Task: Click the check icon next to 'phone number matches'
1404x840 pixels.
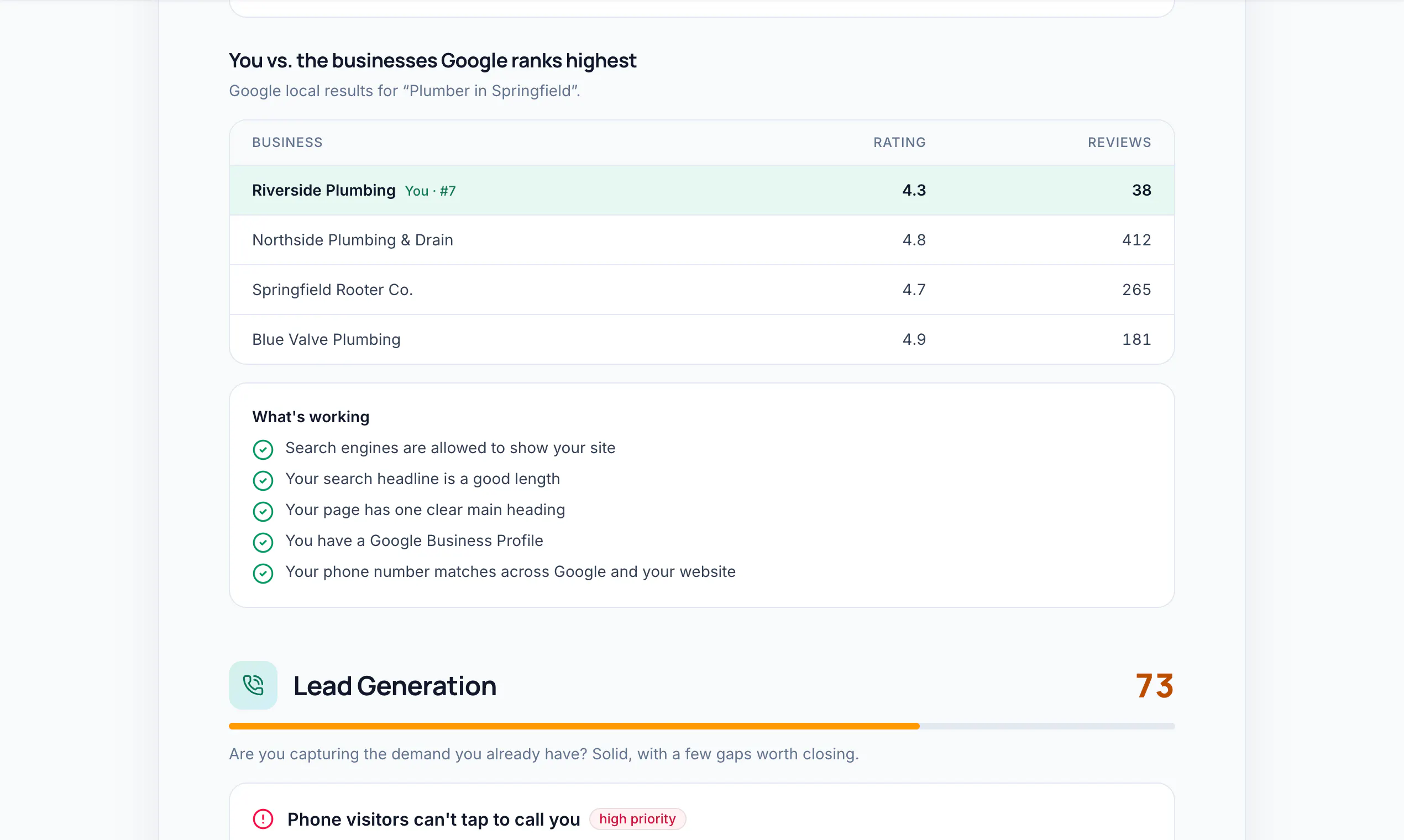Action: click(x=263, y=574)
